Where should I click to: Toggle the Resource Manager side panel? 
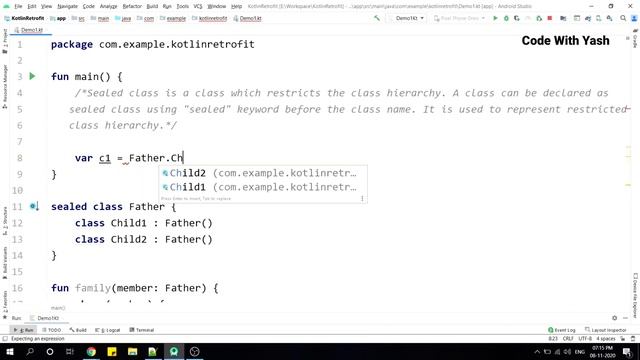tap(5, 87)
